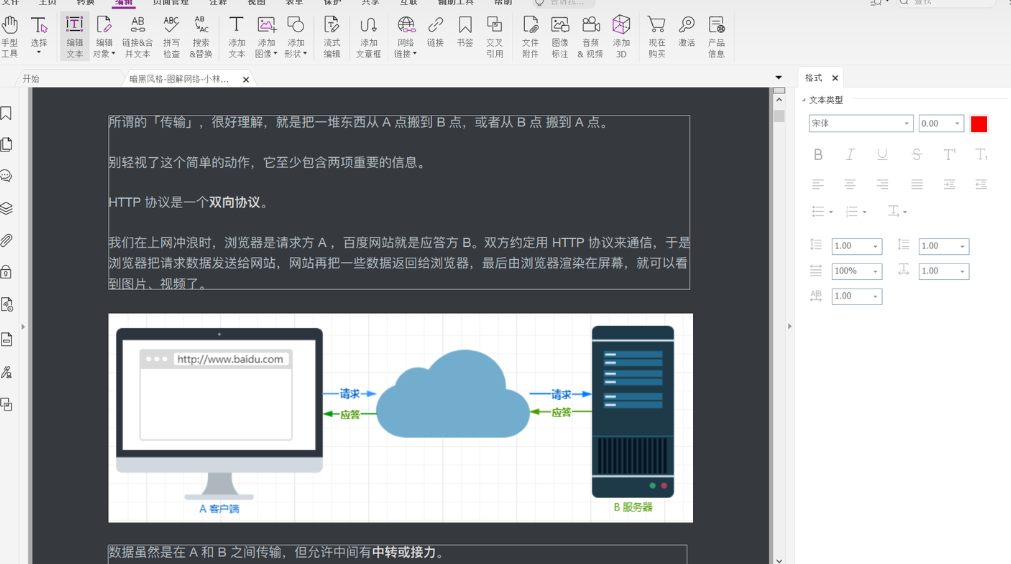
Task: Switch to the 格式 panel tab
Action: 814,78
